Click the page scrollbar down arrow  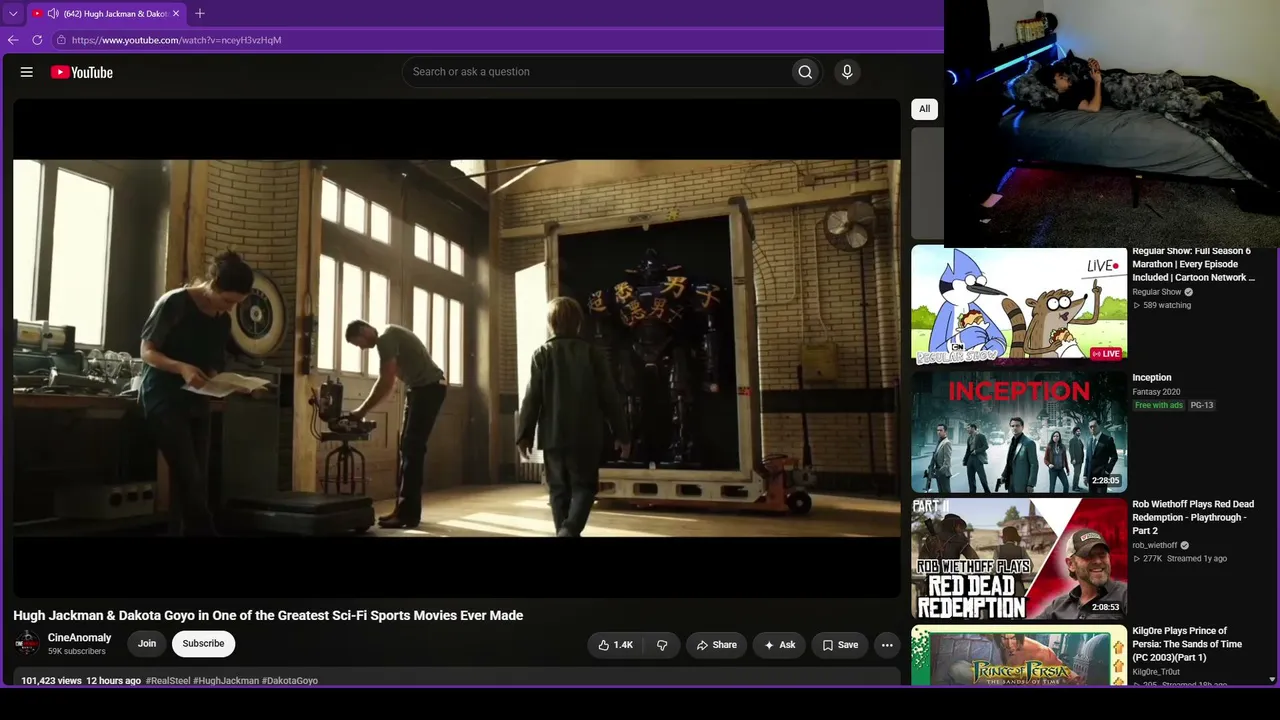(1272, 679)
